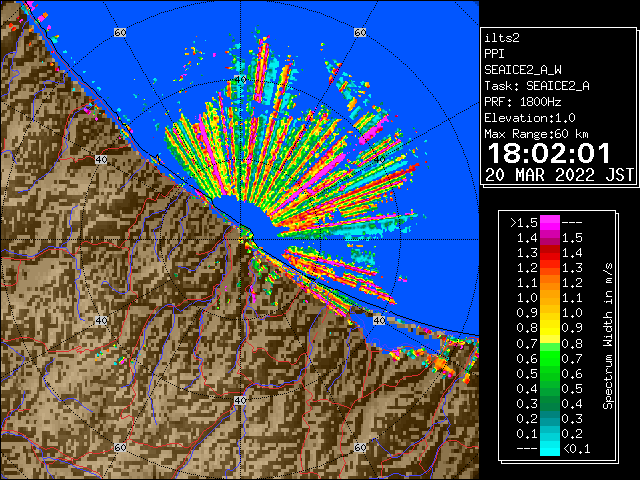Click the southwest "60" range ring label
This screenshot has height=480, width=640.
(120, 447)
